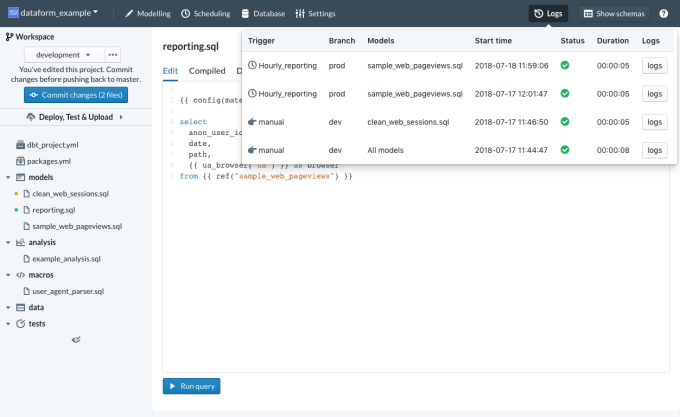The image size is (680, 417).
Task: Click the small bird logo under the file tree
Action: click(x=75, y=340)
